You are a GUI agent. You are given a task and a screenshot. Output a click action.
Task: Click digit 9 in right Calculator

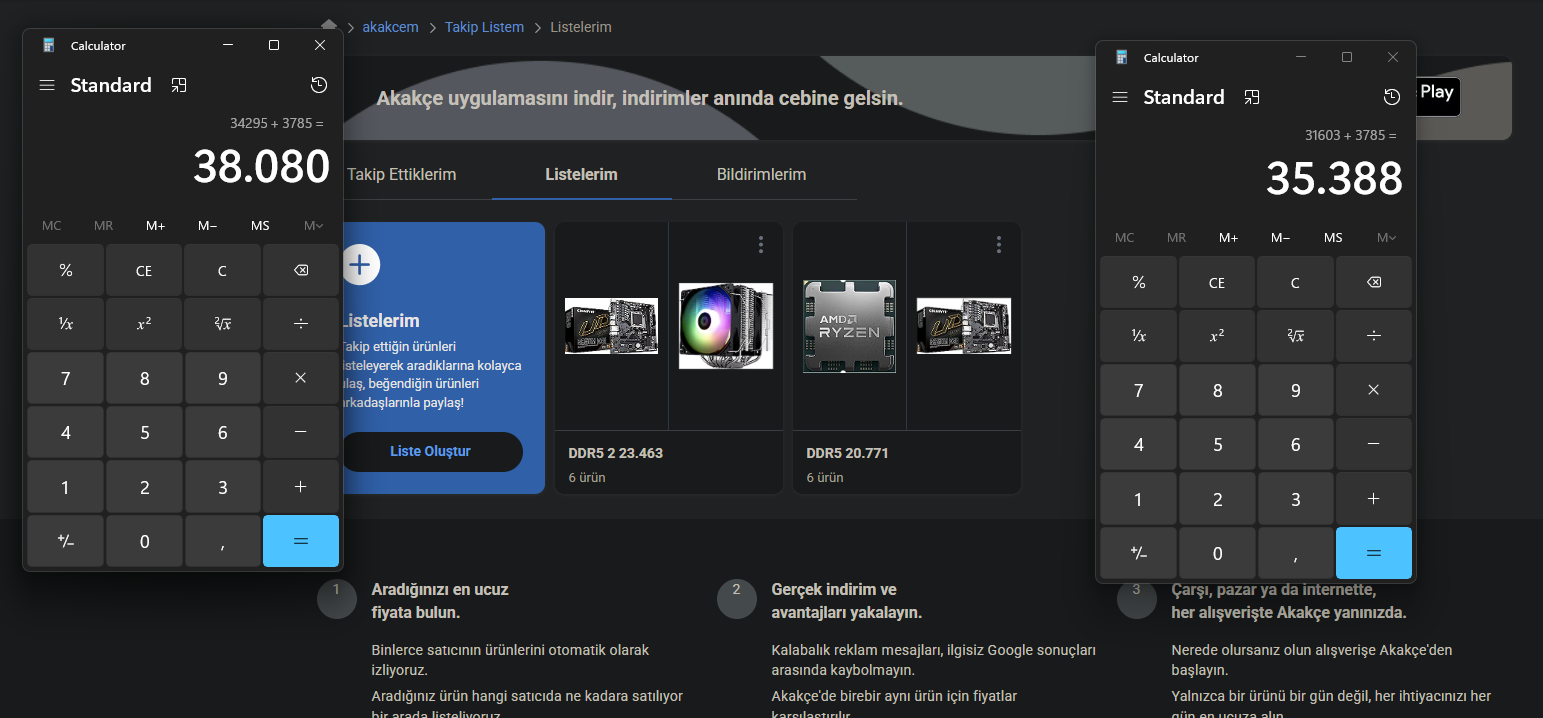click(1295, 390)
